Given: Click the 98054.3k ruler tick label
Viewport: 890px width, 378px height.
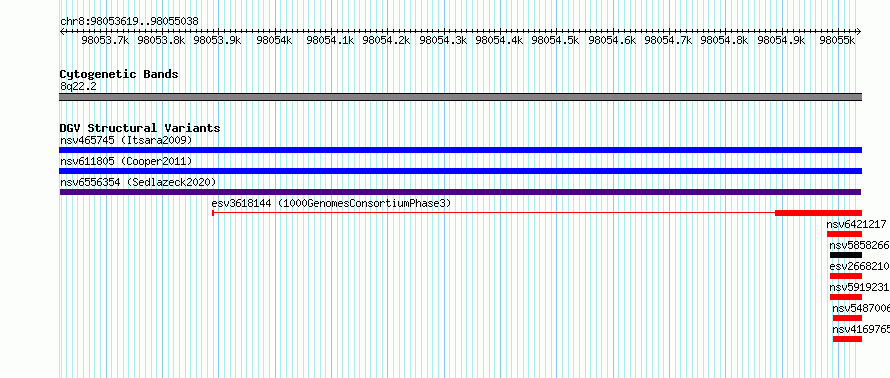Looking at the screenshot, I should click(x=443, y=40).
